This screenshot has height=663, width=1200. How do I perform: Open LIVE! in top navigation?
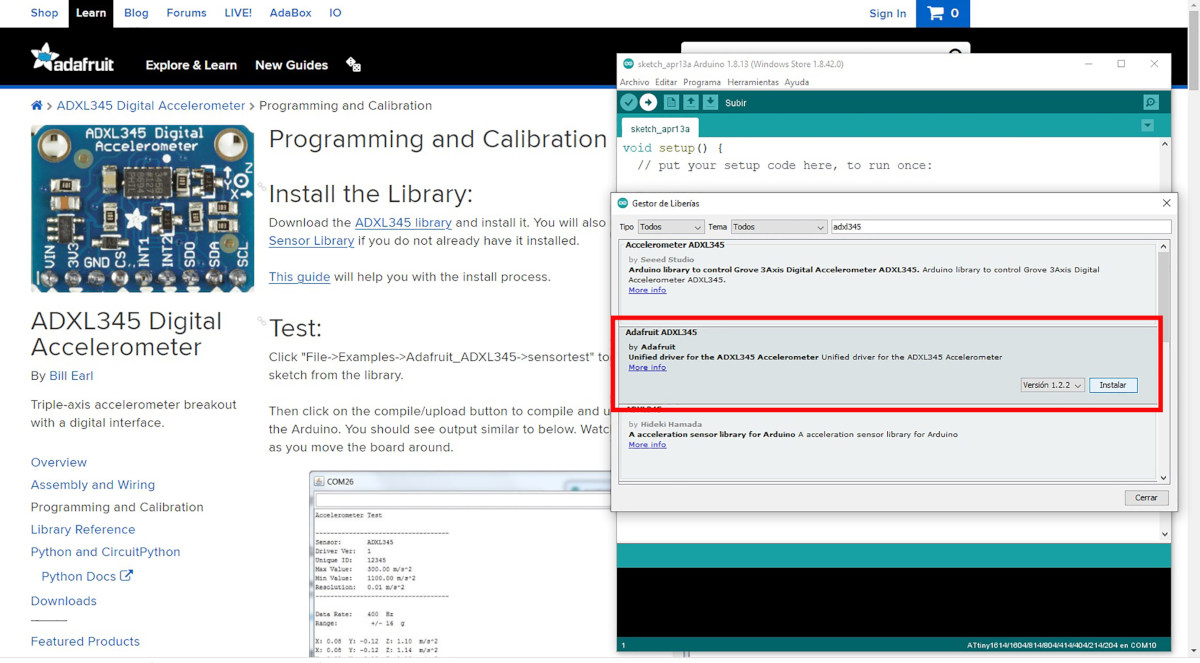tap(238, 13)
